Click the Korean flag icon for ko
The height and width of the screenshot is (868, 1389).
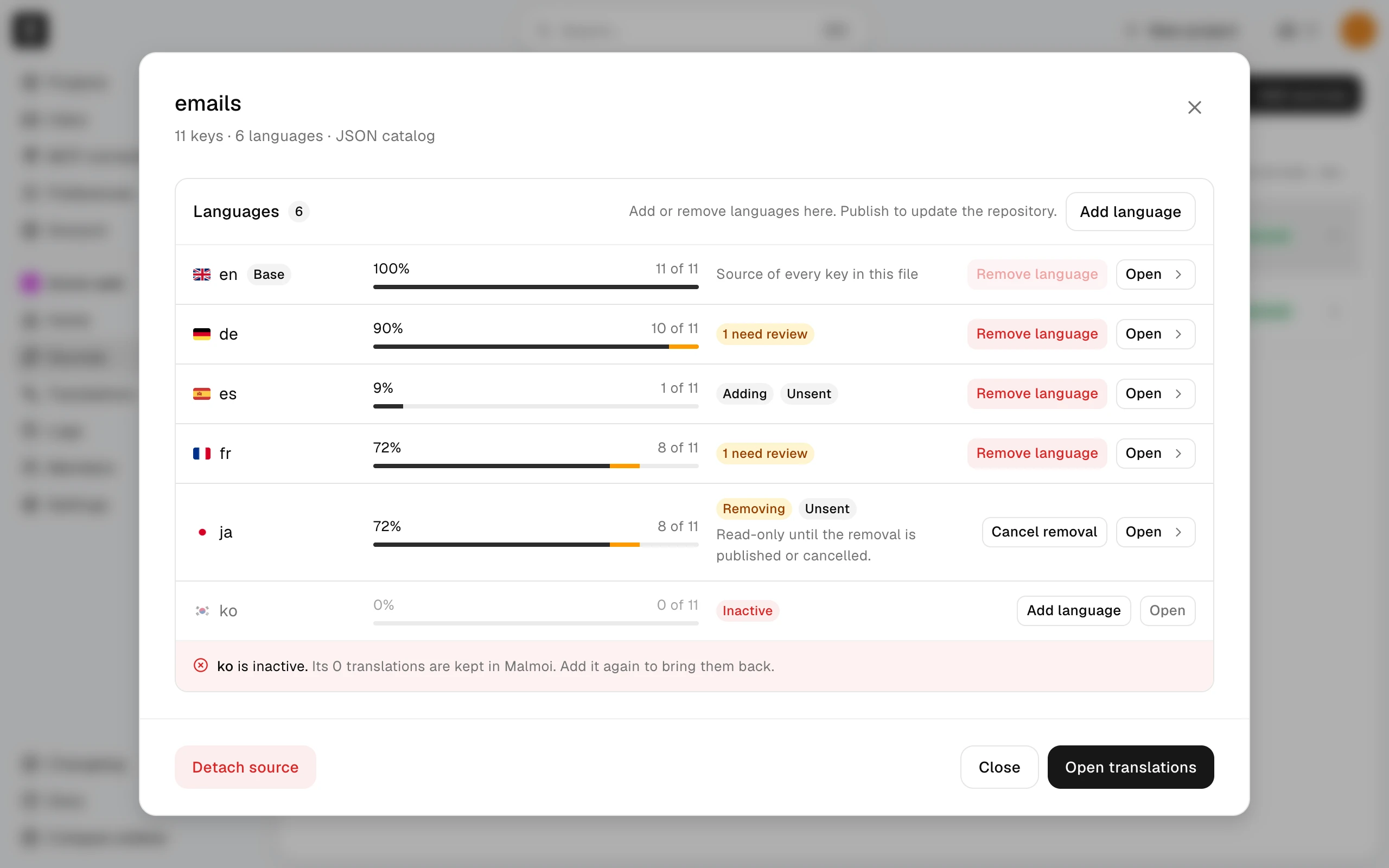click(x=201, y=611)
